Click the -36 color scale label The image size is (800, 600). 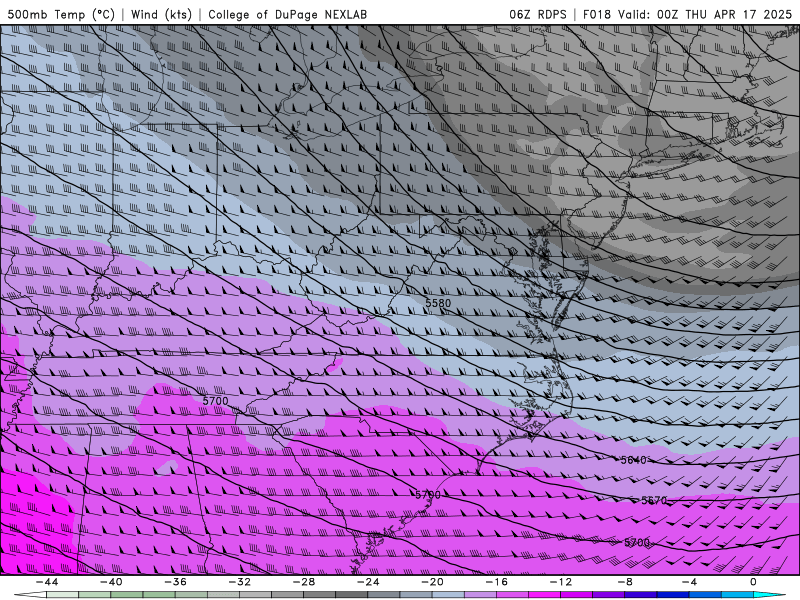coord(176,582)
